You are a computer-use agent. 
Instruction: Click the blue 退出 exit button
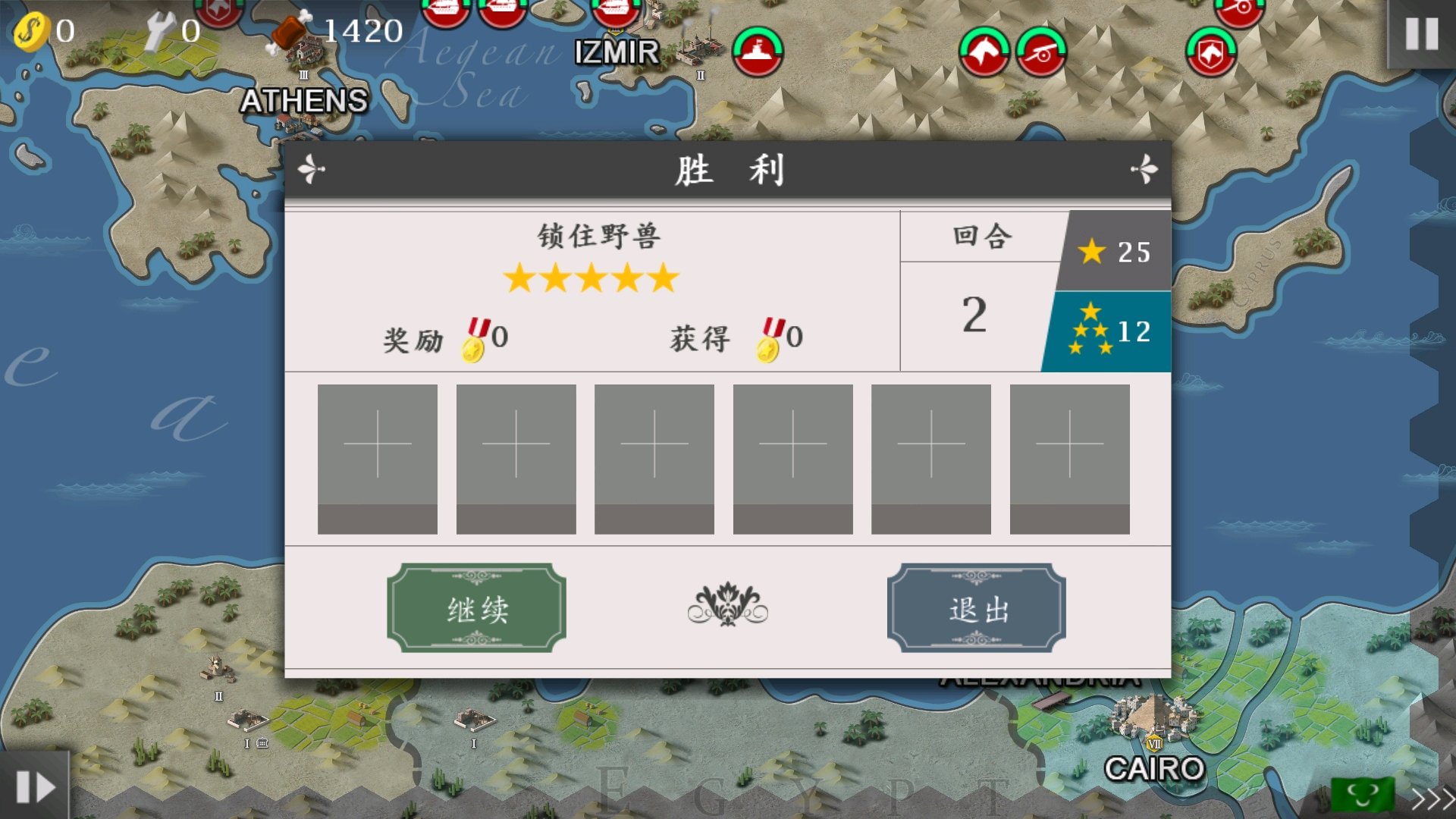pos(977,608)
